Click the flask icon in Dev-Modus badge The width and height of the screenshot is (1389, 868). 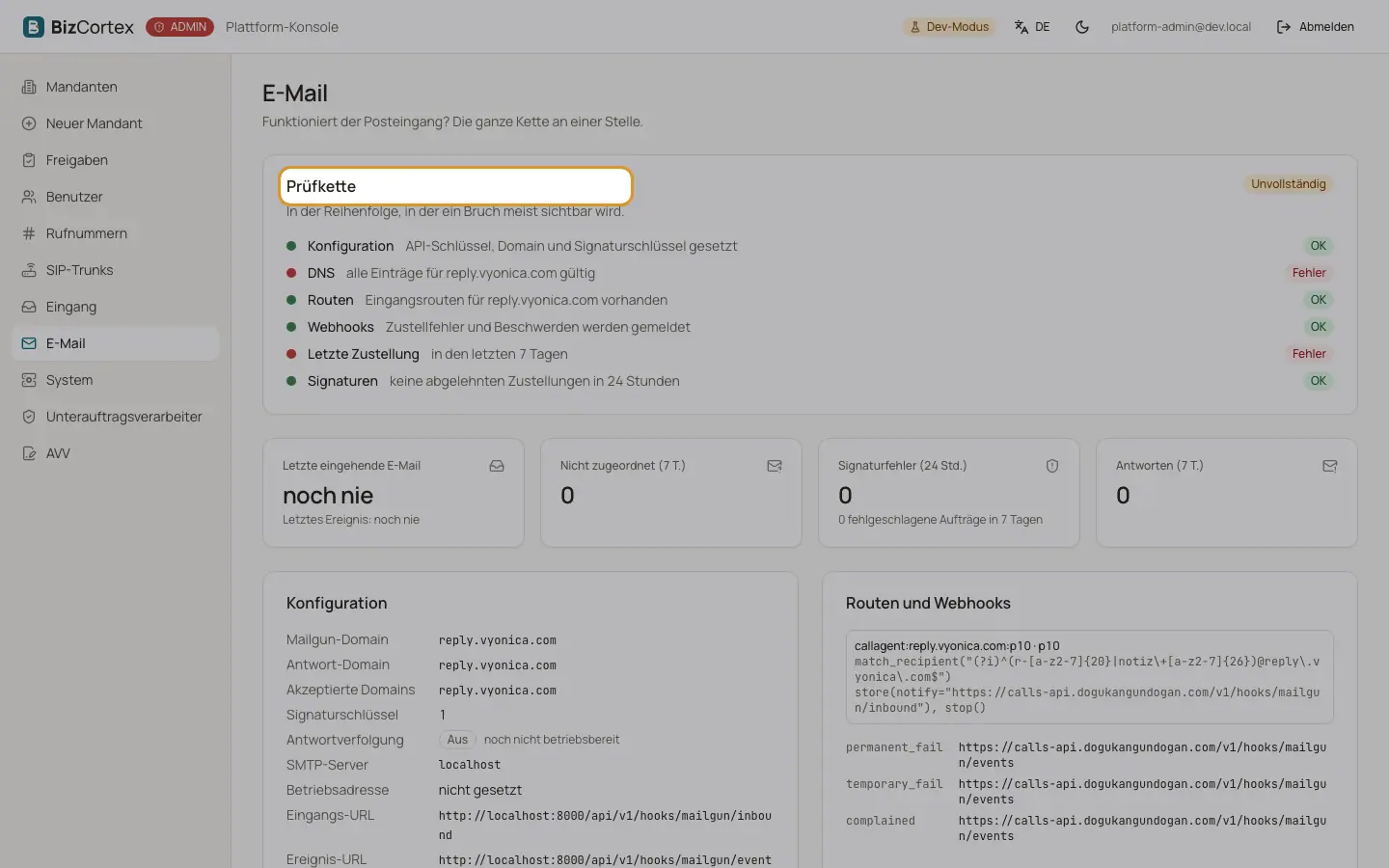tap(915, 27)
